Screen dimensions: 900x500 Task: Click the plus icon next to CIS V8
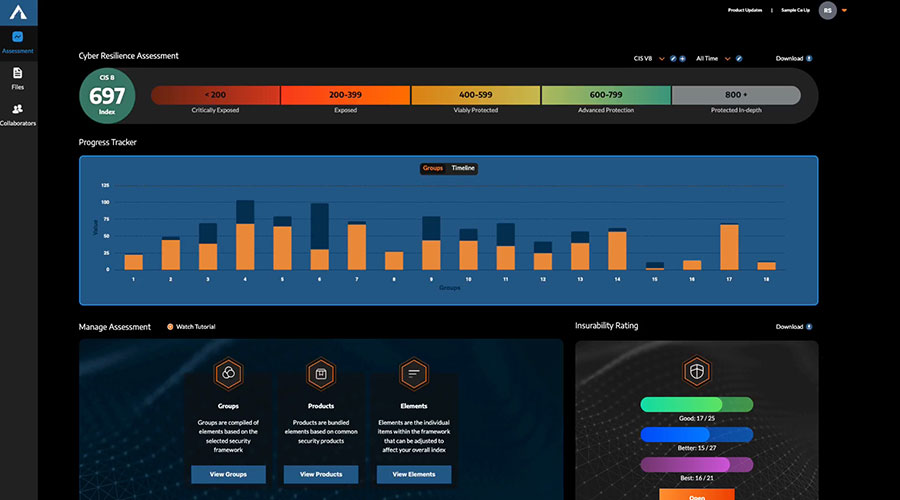click(x=682, y=59)
